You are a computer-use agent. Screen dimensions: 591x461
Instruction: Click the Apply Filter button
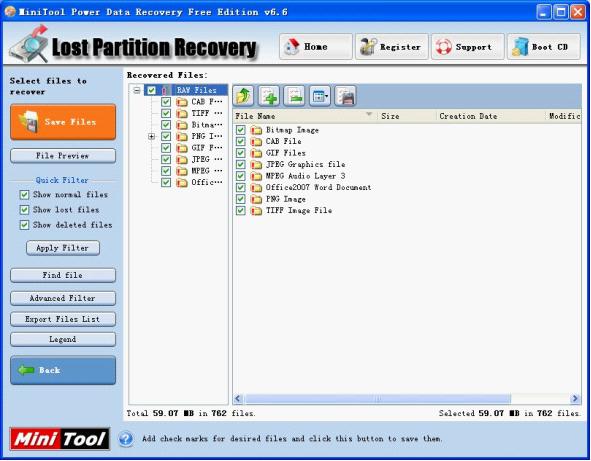click(x=63, y=248)
